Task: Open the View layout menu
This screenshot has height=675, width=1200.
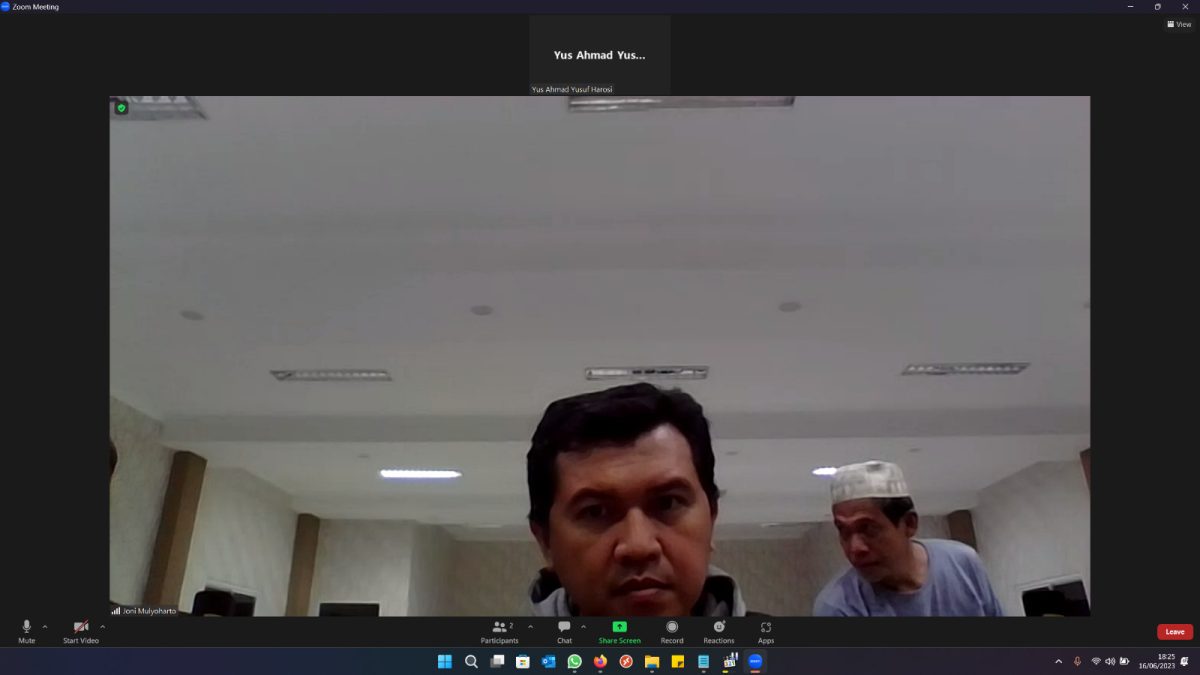Action: coord(1179,24)
